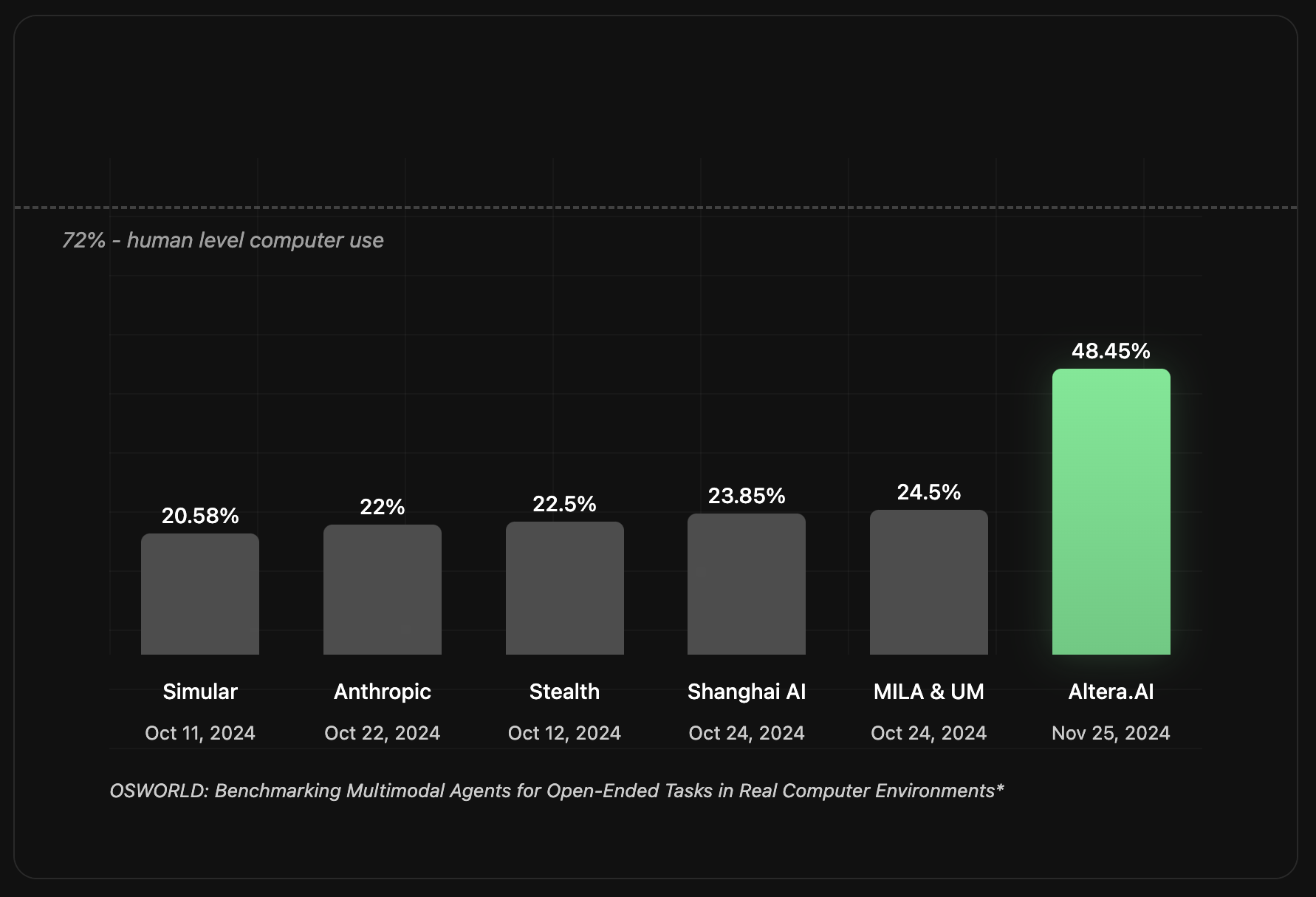Select the 23.85% score label
The width and height of the screenshot is (1316, 897).
click(747, 496)
